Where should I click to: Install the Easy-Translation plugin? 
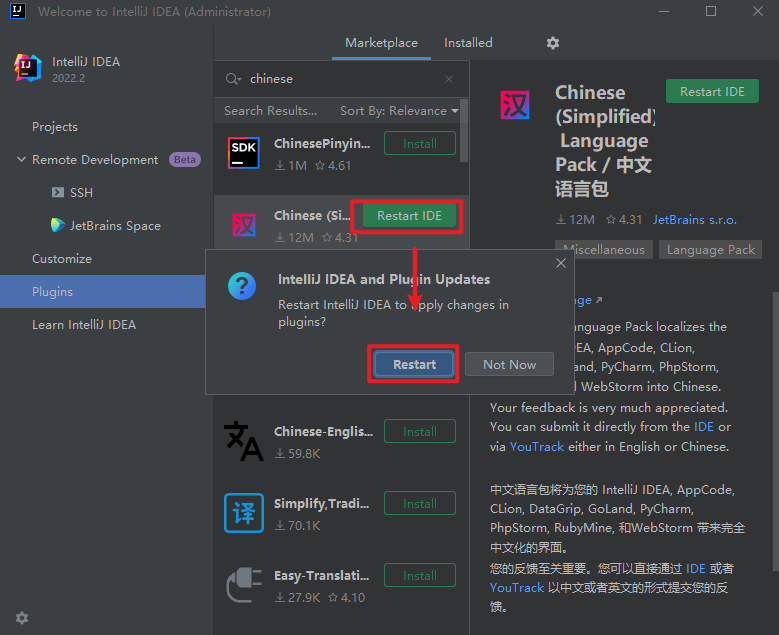(420, 575)
